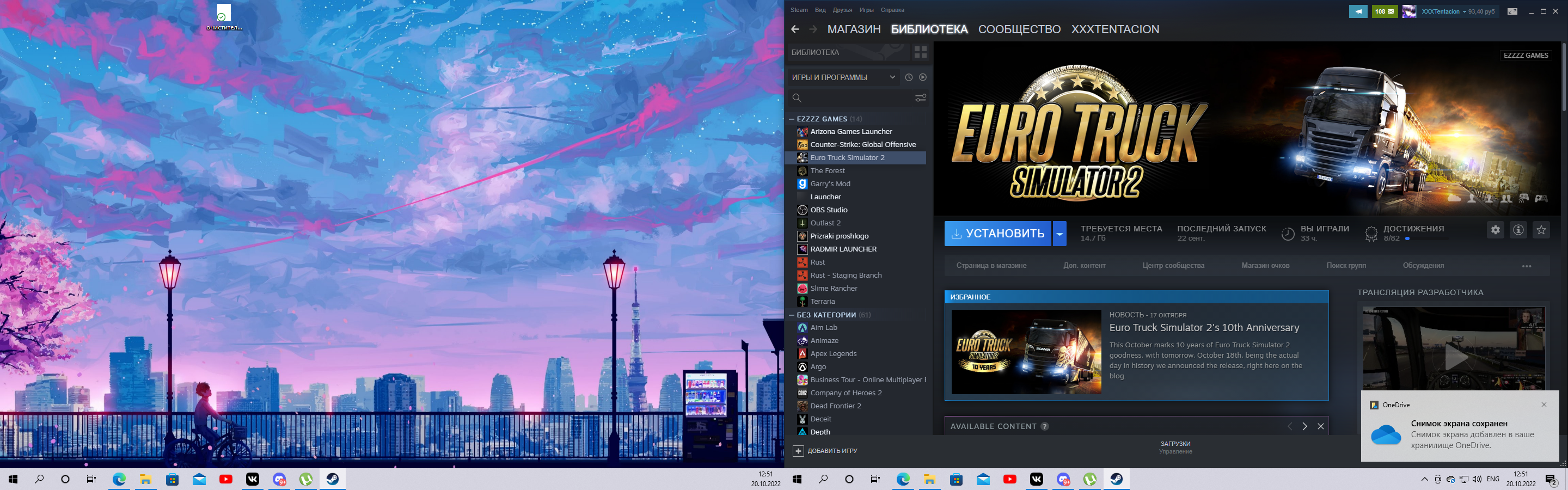Open game information icon

pos(1518,229)
